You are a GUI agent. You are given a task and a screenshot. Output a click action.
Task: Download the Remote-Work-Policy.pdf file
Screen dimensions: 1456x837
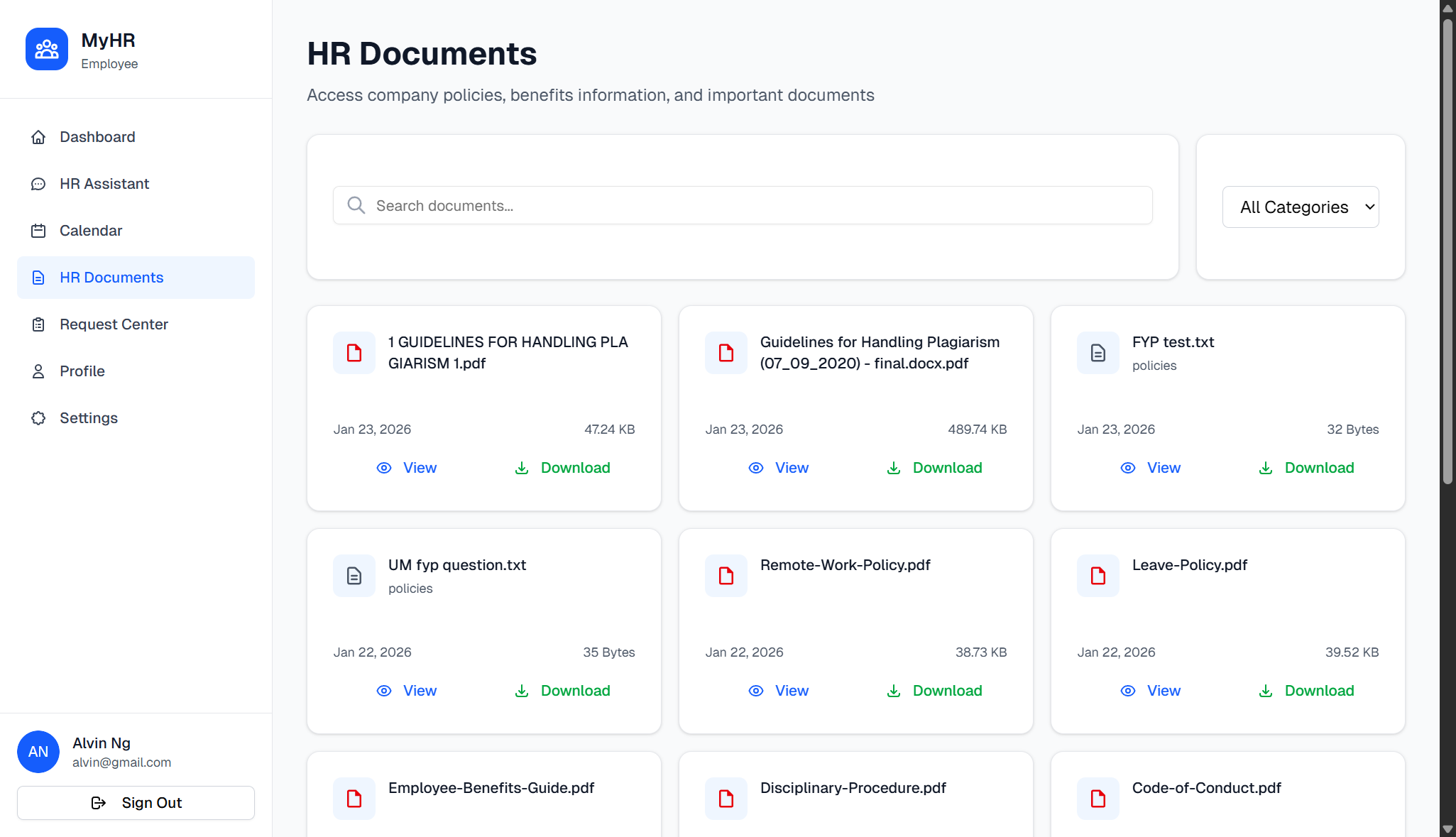coord(934,690)
